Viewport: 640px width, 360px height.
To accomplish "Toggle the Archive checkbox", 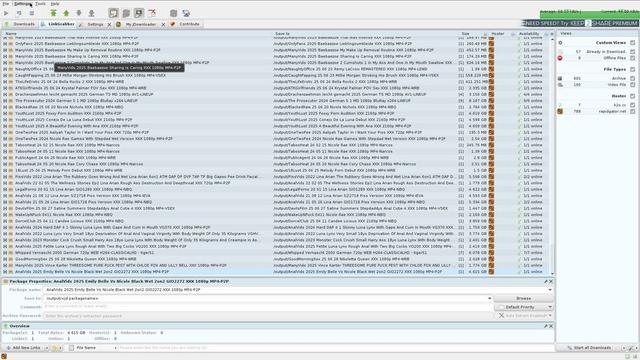I will [633, 78].
